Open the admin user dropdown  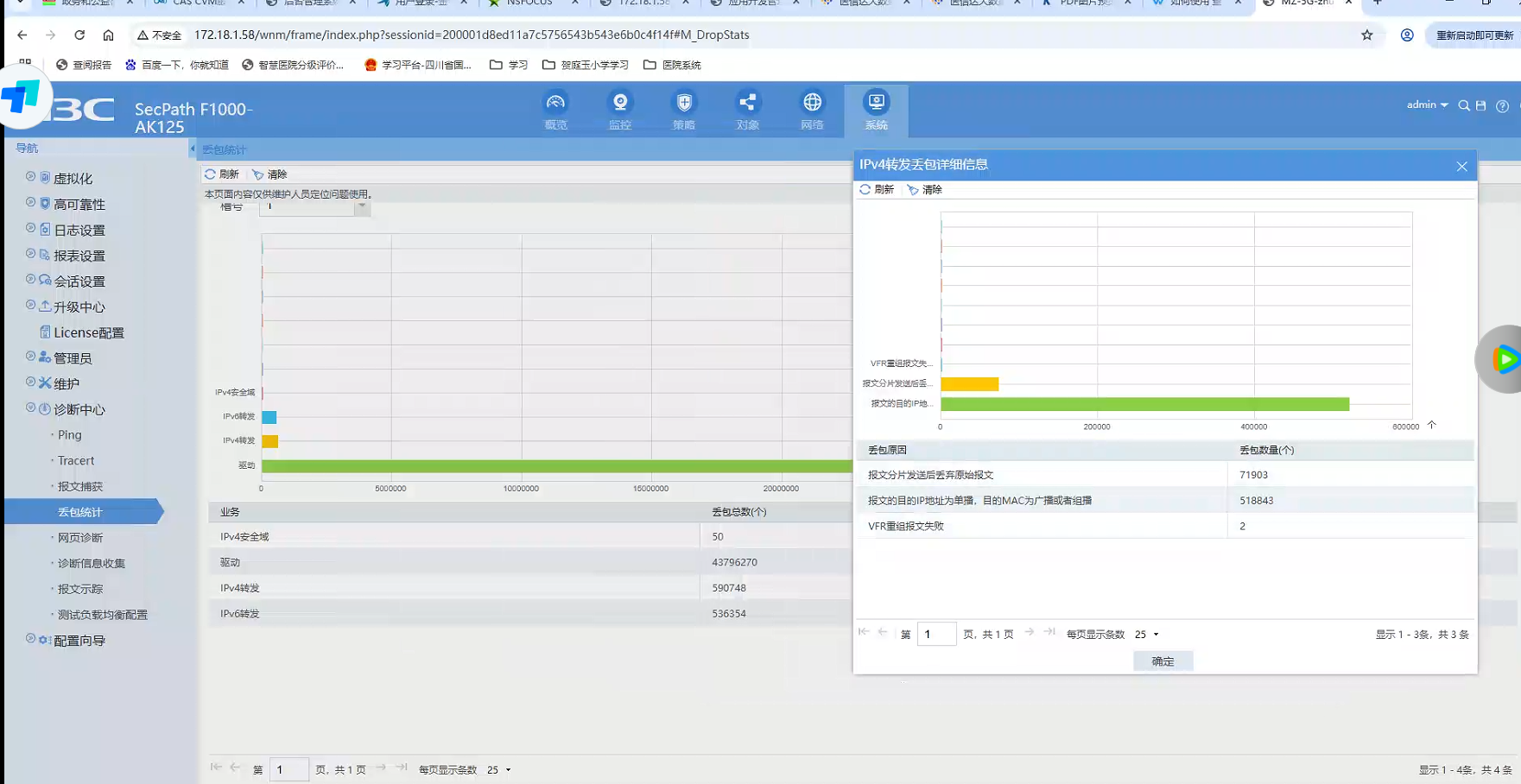point(1427,104)
